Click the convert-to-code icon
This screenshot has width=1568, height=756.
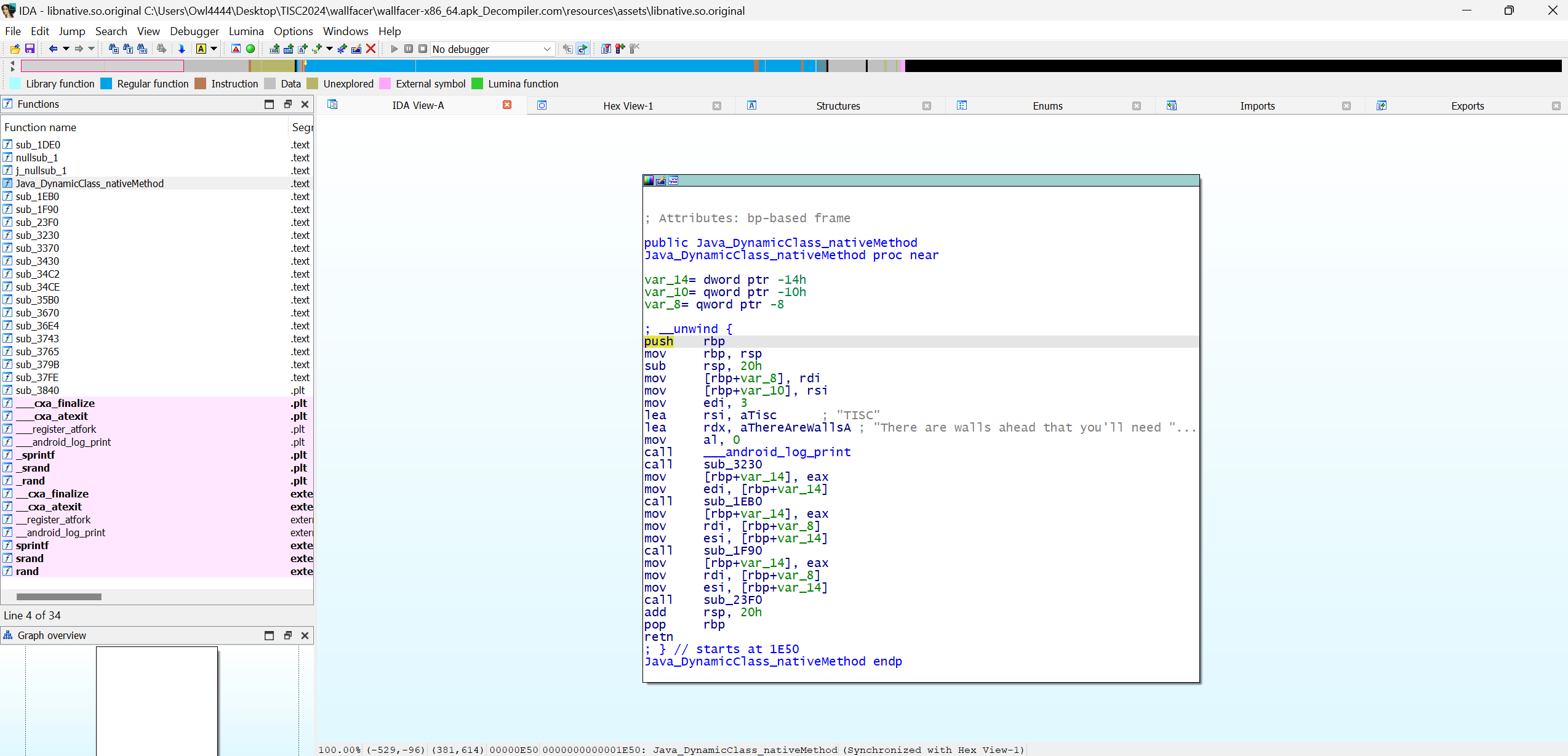[x=274, y=49]
